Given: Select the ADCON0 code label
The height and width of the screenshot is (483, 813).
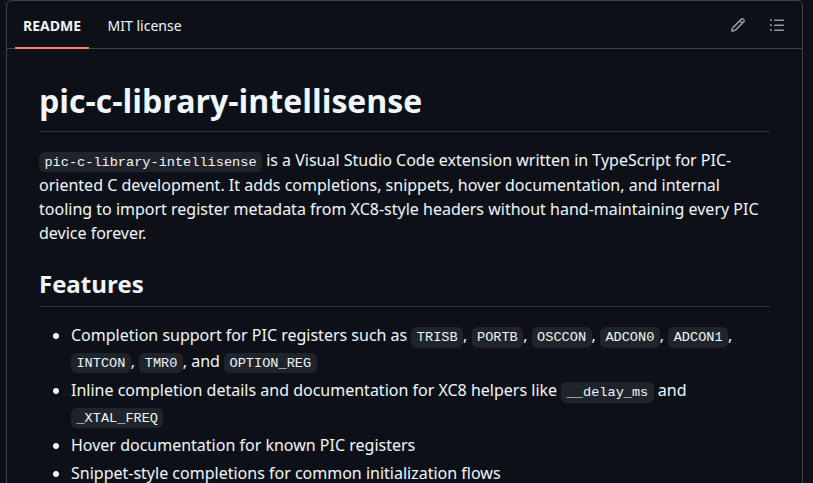Looking at the screenshot, I should click(629, 337).
